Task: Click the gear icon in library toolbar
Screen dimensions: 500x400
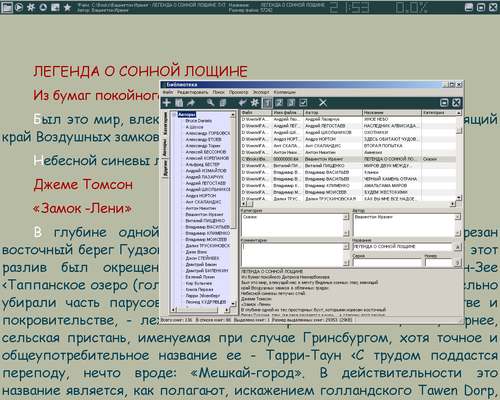Action: click(255, 103)
